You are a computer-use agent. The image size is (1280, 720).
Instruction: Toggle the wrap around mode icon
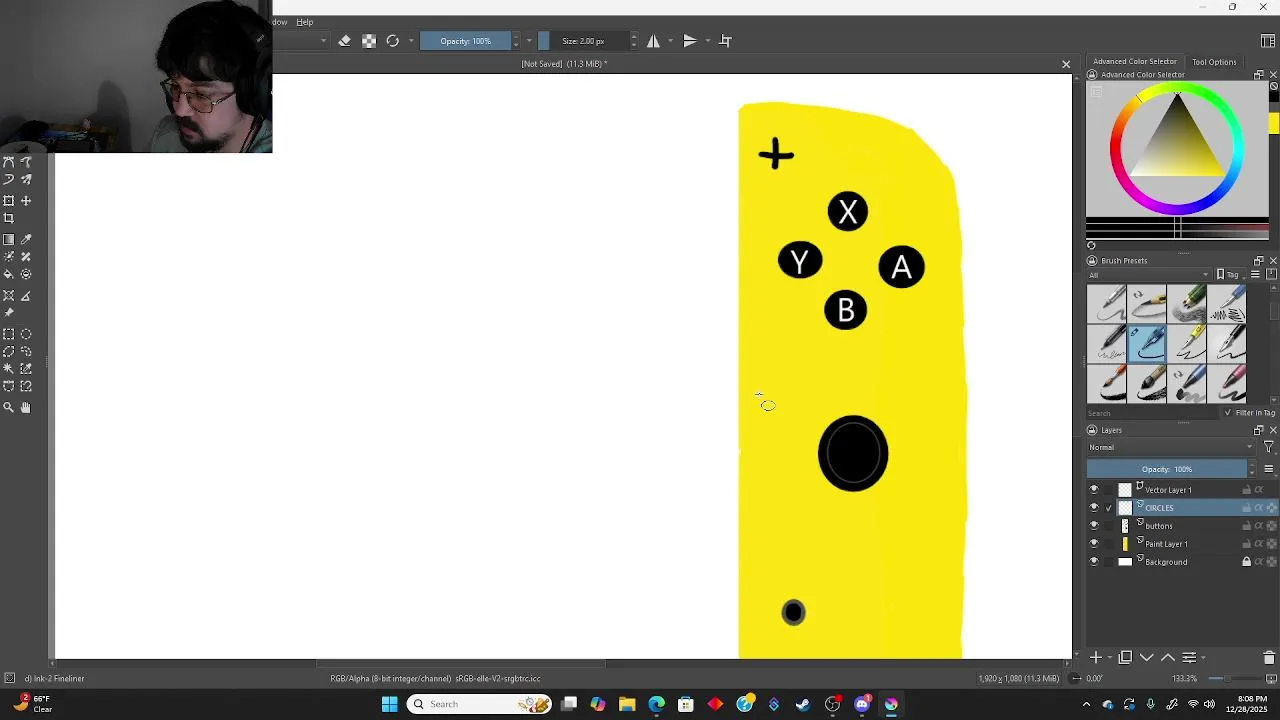(726, 41)
